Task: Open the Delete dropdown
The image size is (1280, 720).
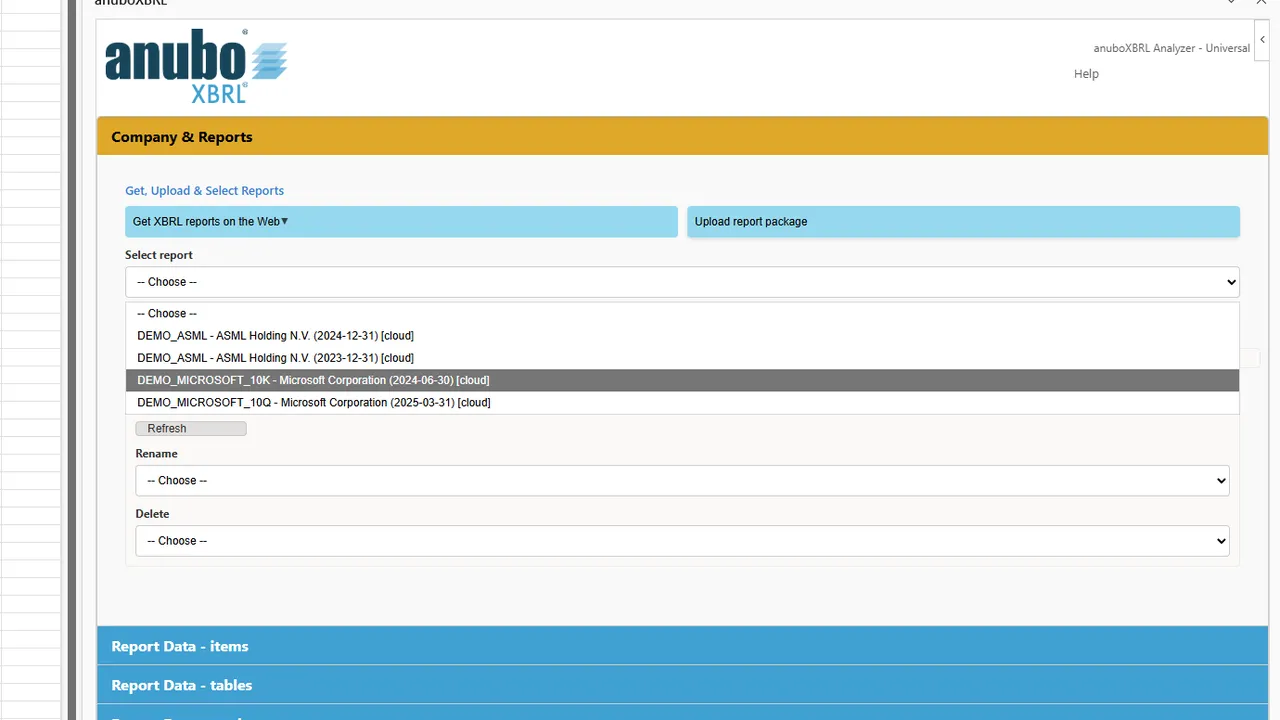Action: 682,541
